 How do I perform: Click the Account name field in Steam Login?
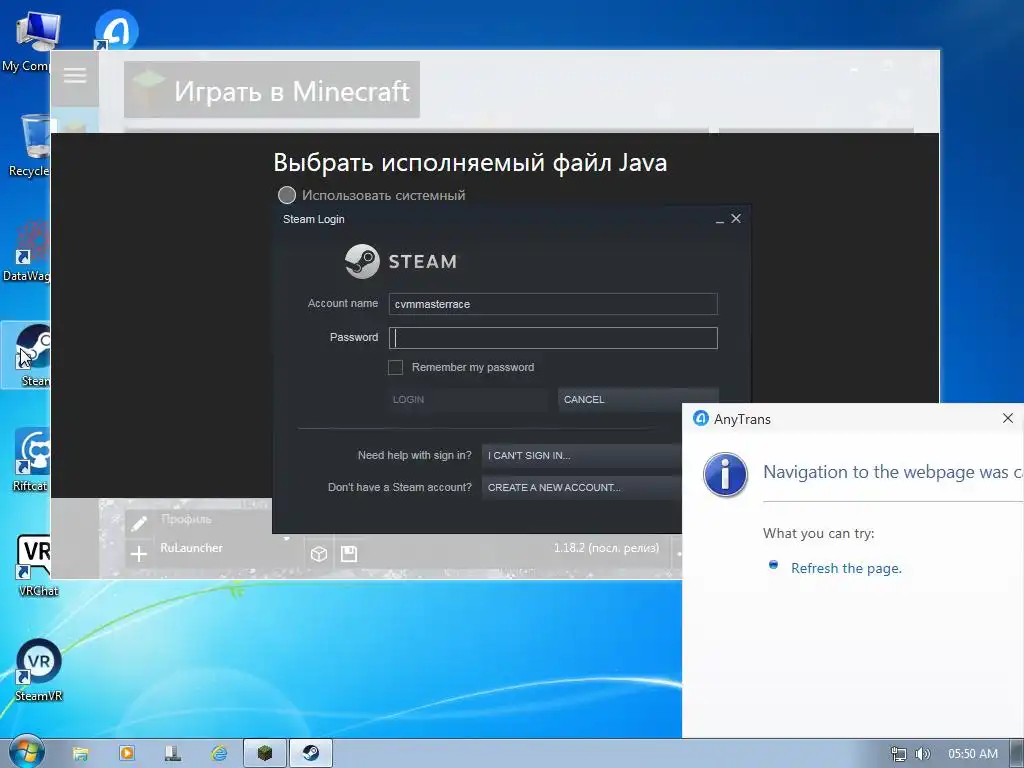point(552,304)
